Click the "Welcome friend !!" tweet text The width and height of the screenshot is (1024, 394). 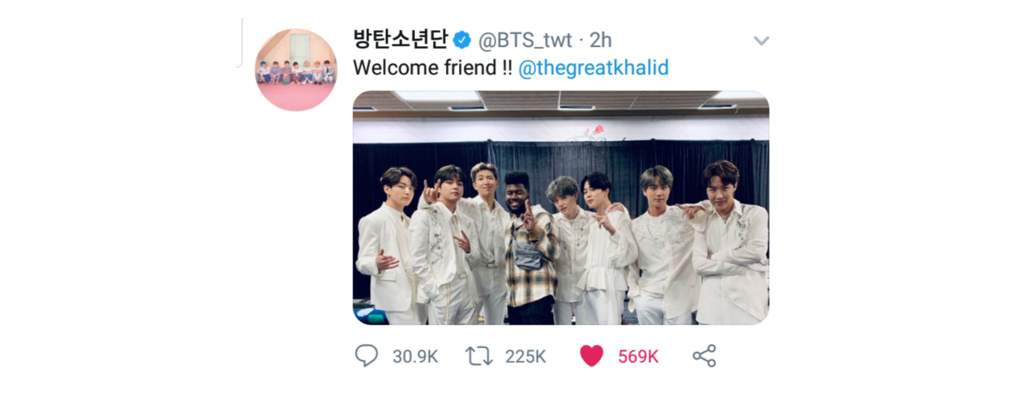[x=433, y=68]
